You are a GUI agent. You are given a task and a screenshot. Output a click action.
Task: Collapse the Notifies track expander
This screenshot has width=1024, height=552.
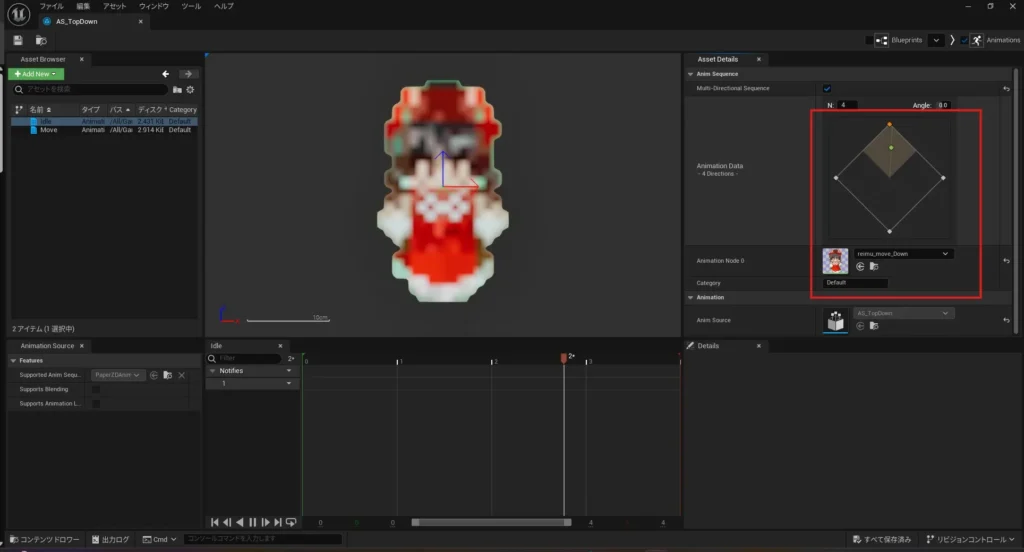point(212,370)
